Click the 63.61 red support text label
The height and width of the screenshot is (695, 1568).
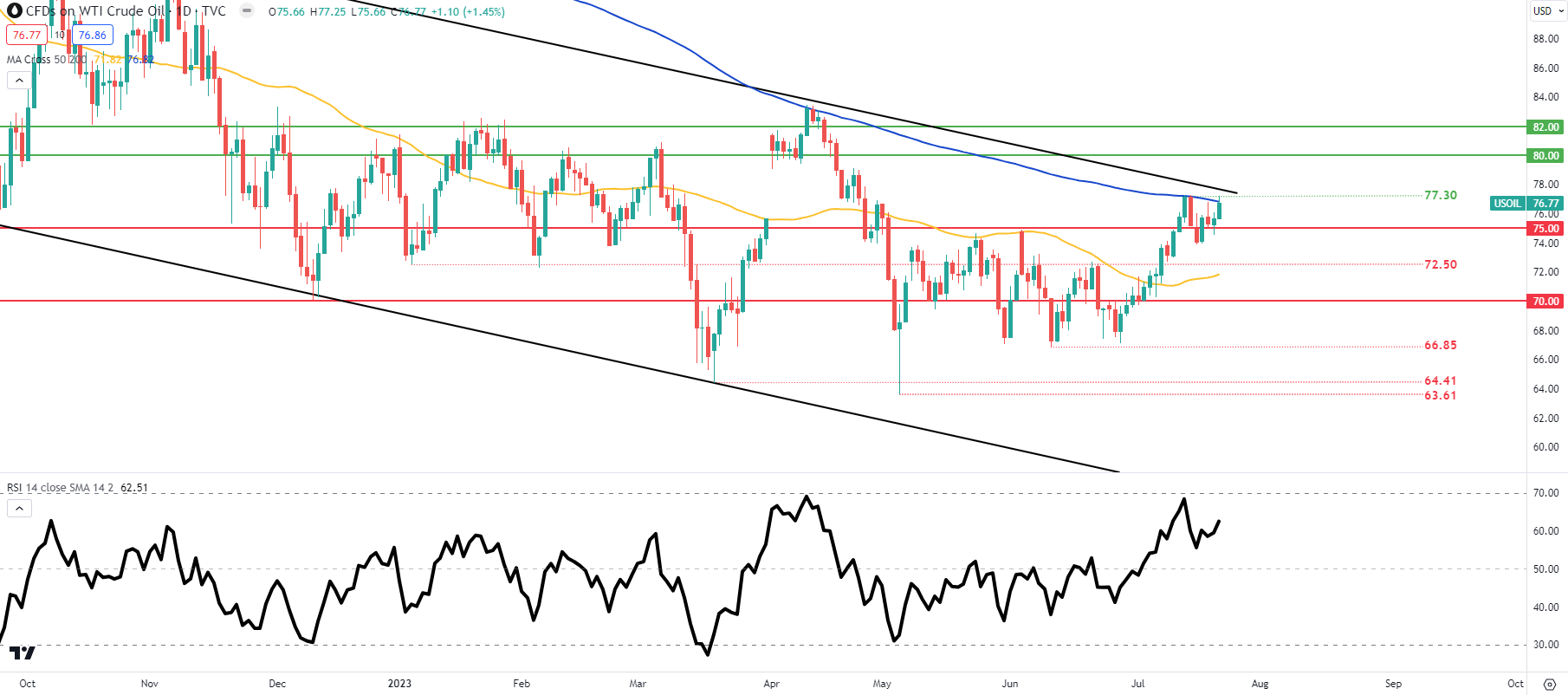pyautogui.click(x=1441, y=396)
